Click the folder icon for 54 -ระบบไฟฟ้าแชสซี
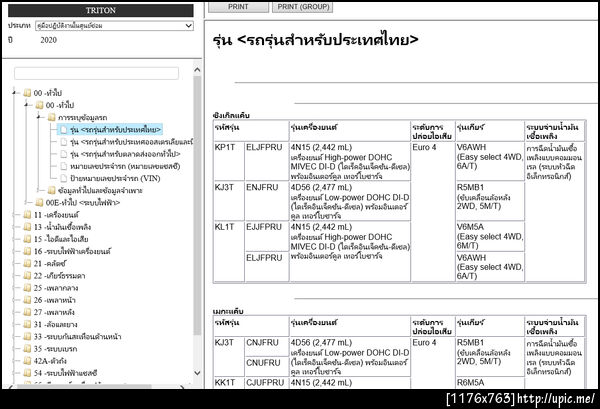This screenshot has width=600, height=409. (27, 373)
